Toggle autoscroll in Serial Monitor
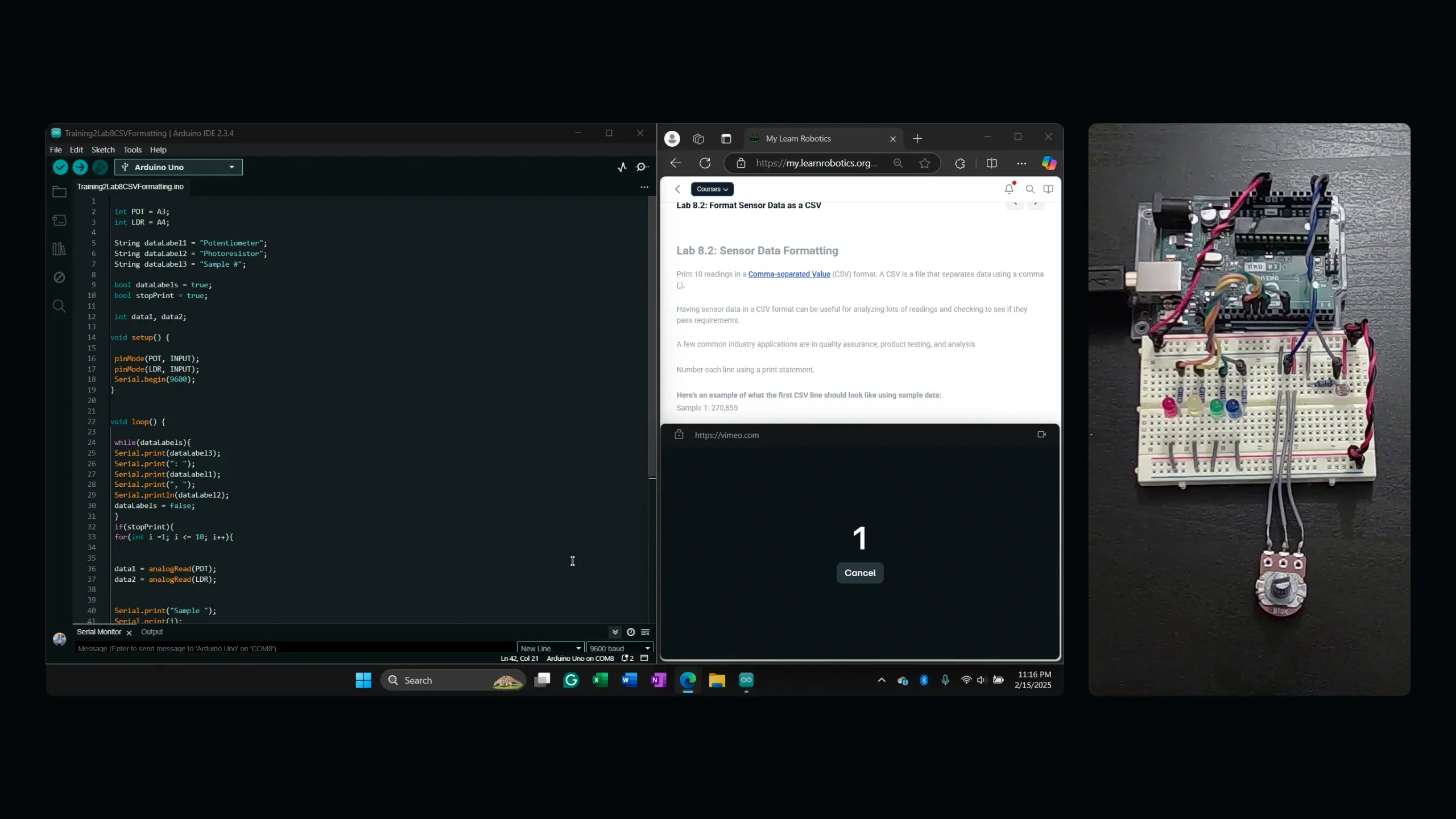The width and height of the screenshot is (1456, 819). 615,632
